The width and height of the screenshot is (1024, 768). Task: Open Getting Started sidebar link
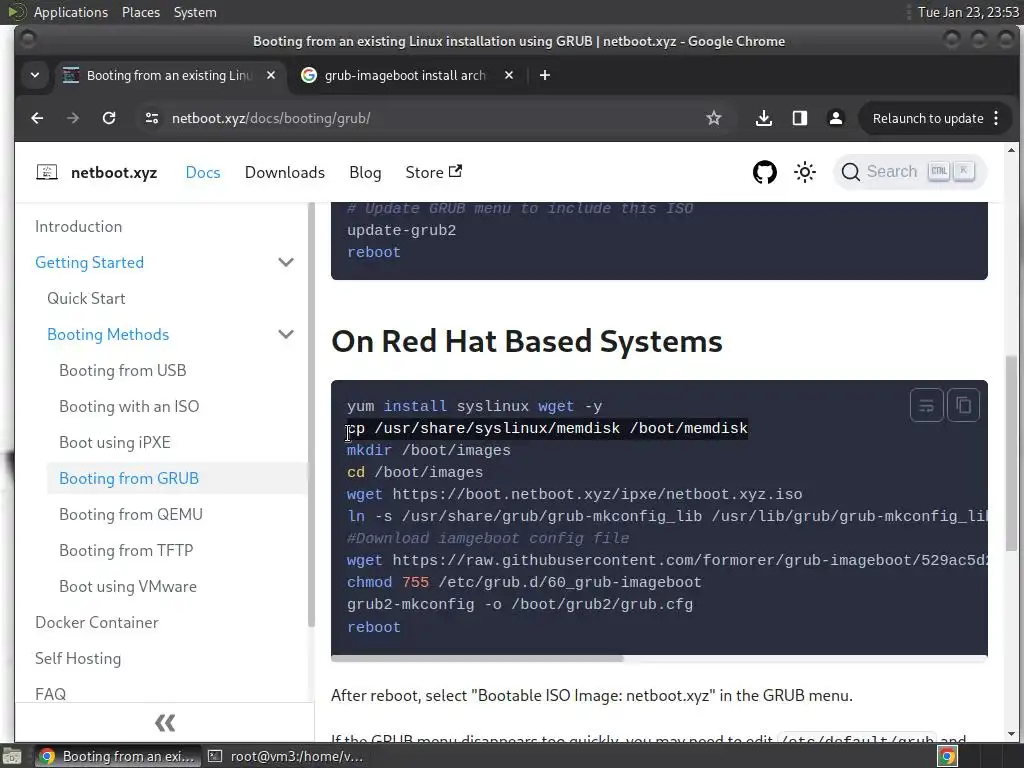89,263
